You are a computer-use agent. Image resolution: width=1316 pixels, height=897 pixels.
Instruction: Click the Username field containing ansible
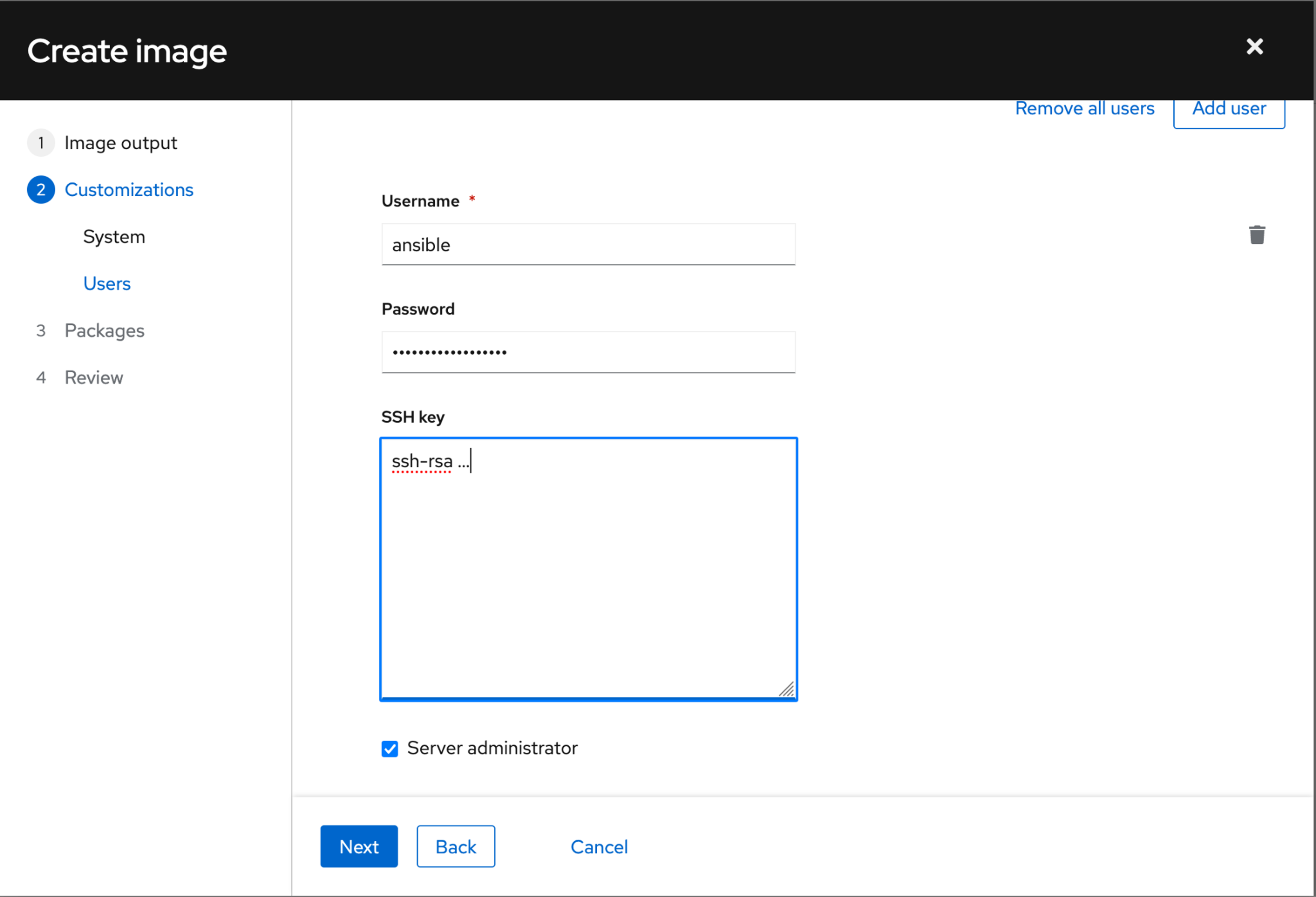pos(588,245)
